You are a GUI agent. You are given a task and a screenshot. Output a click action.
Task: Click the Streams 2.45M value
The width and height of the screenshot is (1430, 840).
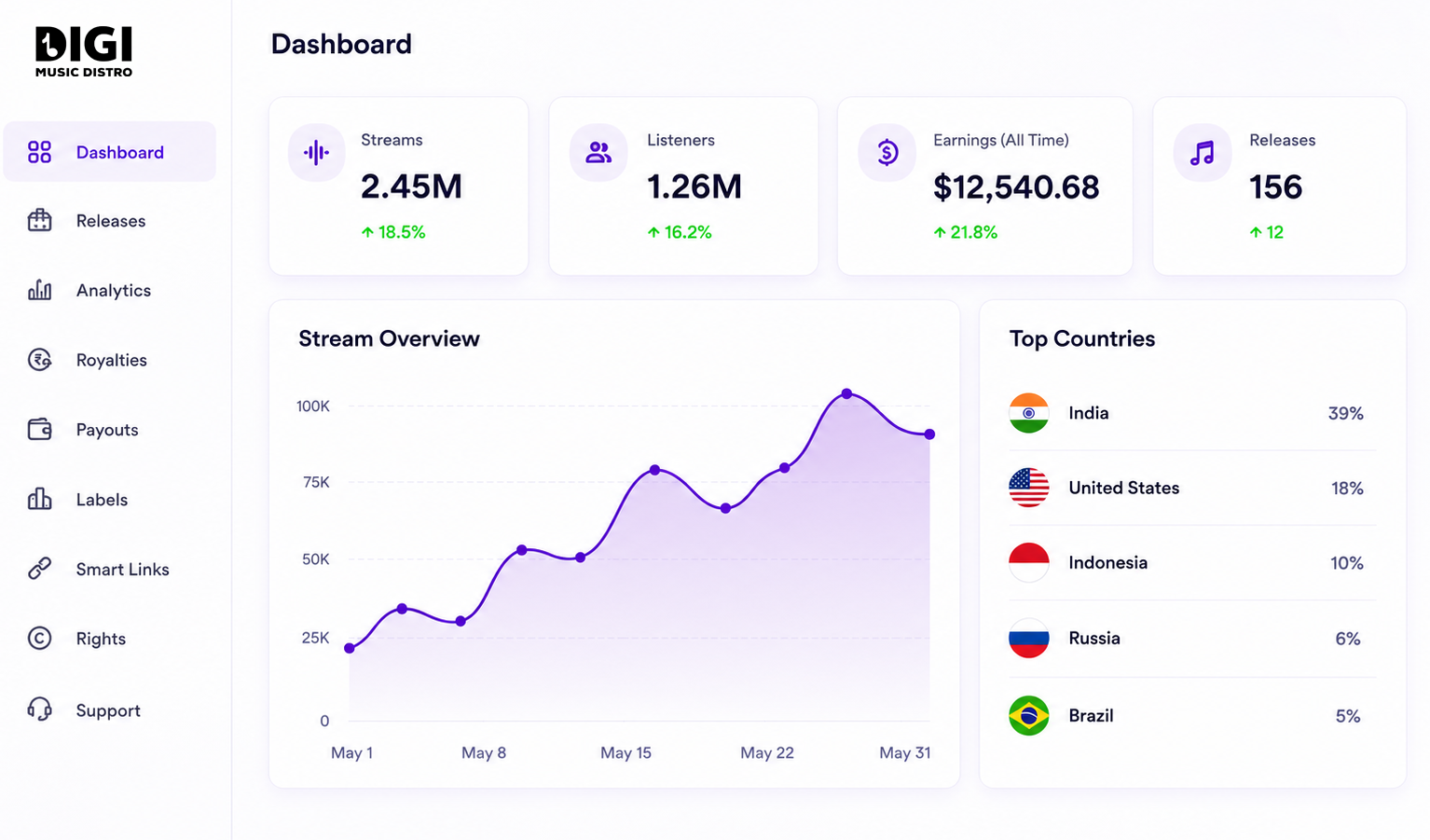click(411, 186)
